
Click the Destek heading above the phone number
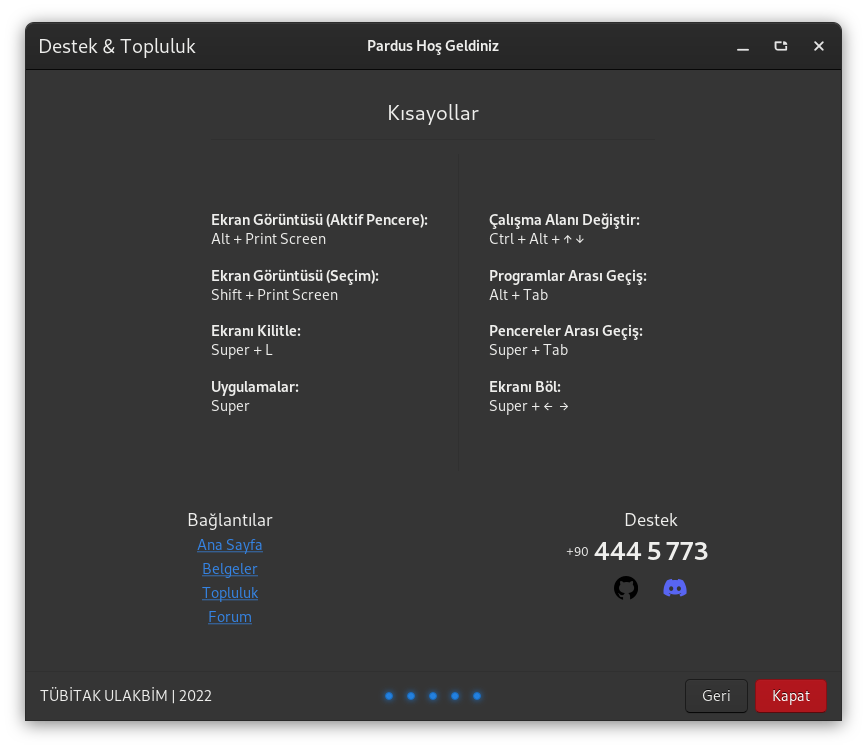coord(651,520)
